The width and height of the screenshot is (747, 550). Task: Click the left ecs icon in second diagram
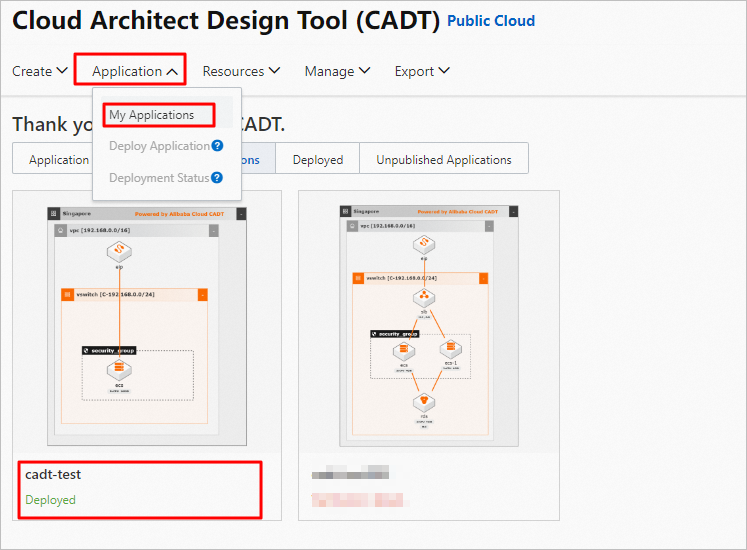[404, 352]
